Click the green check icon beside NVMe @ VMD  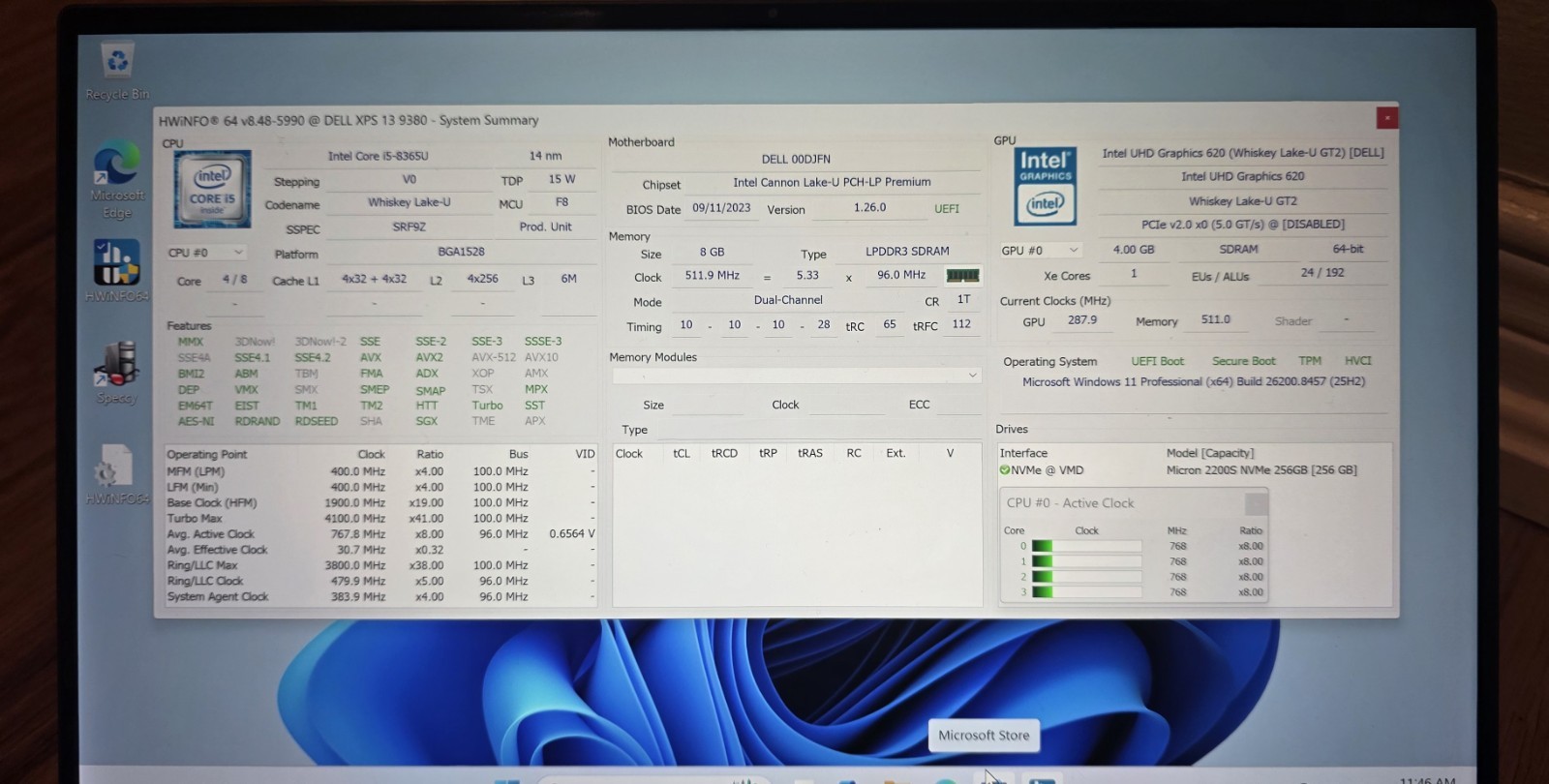coord(1005,470)
